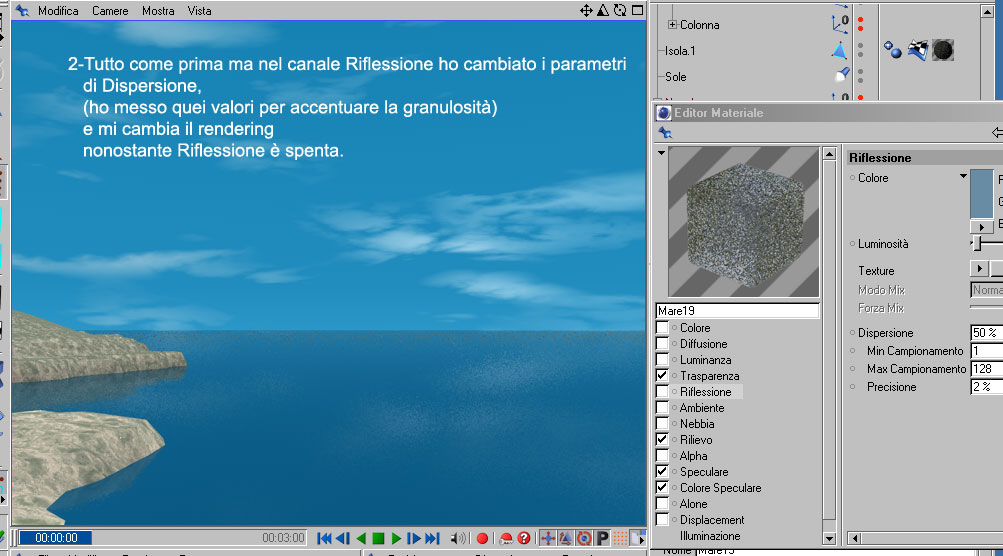Screen dimensions: 1003x556
Task: Click the viewport move camera icon
Action: (x=586, y=10)
